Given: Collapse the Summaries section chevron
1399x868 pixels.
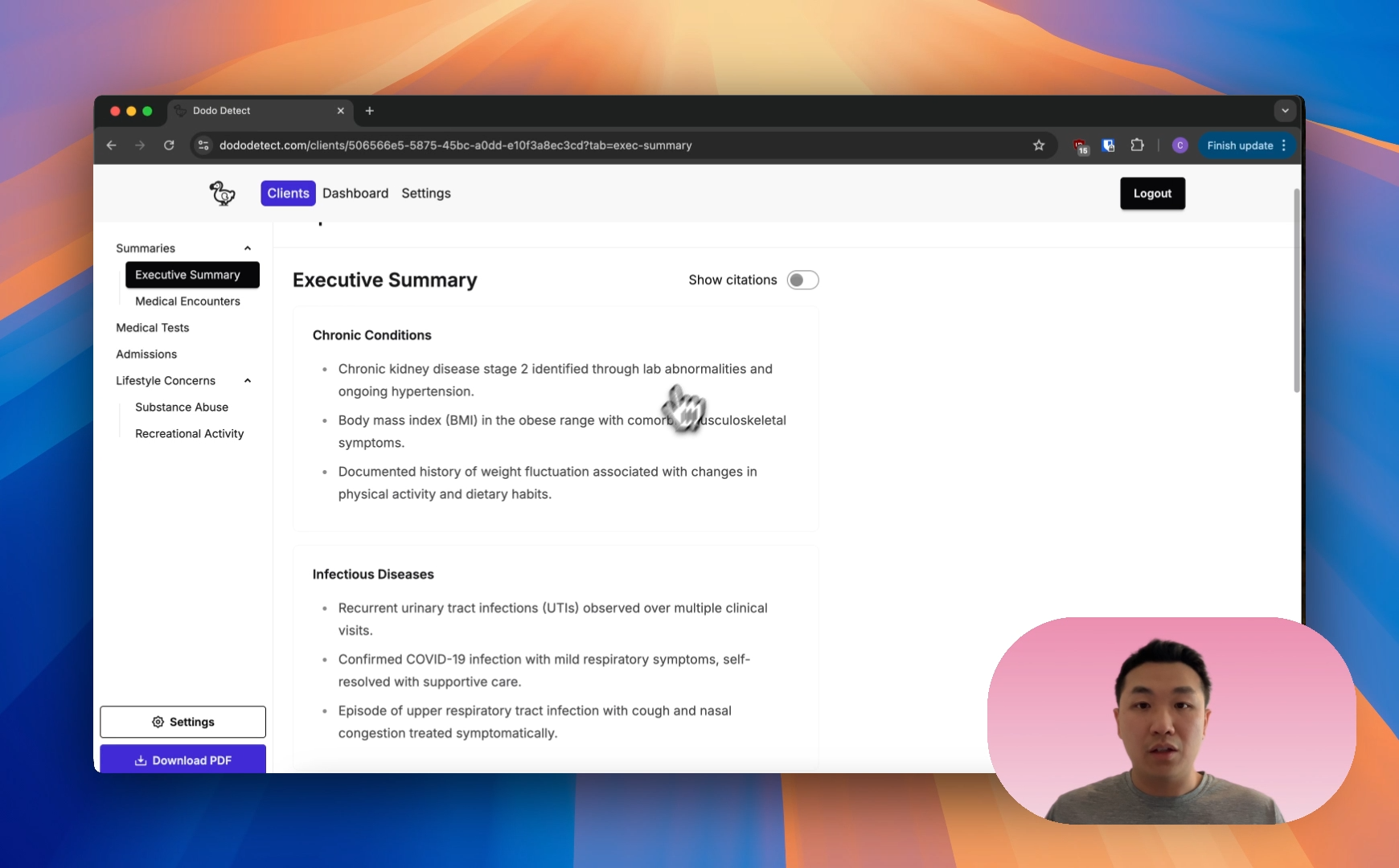Looking at the screenshot, I should pyautogui.click(x=248, y=248).
